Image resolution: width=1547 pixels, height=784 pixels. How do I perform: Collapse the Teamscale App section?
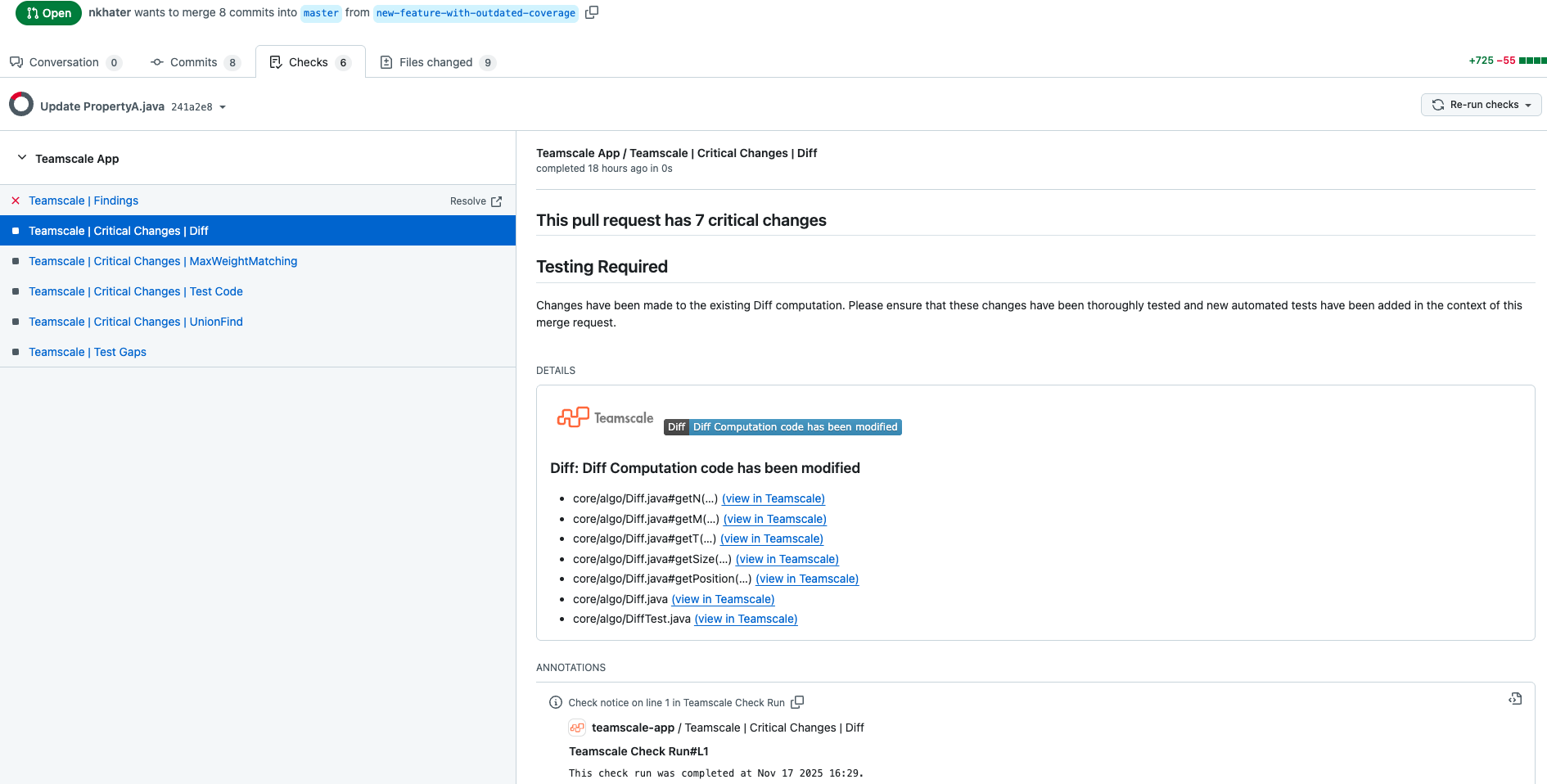pos(21,158)
